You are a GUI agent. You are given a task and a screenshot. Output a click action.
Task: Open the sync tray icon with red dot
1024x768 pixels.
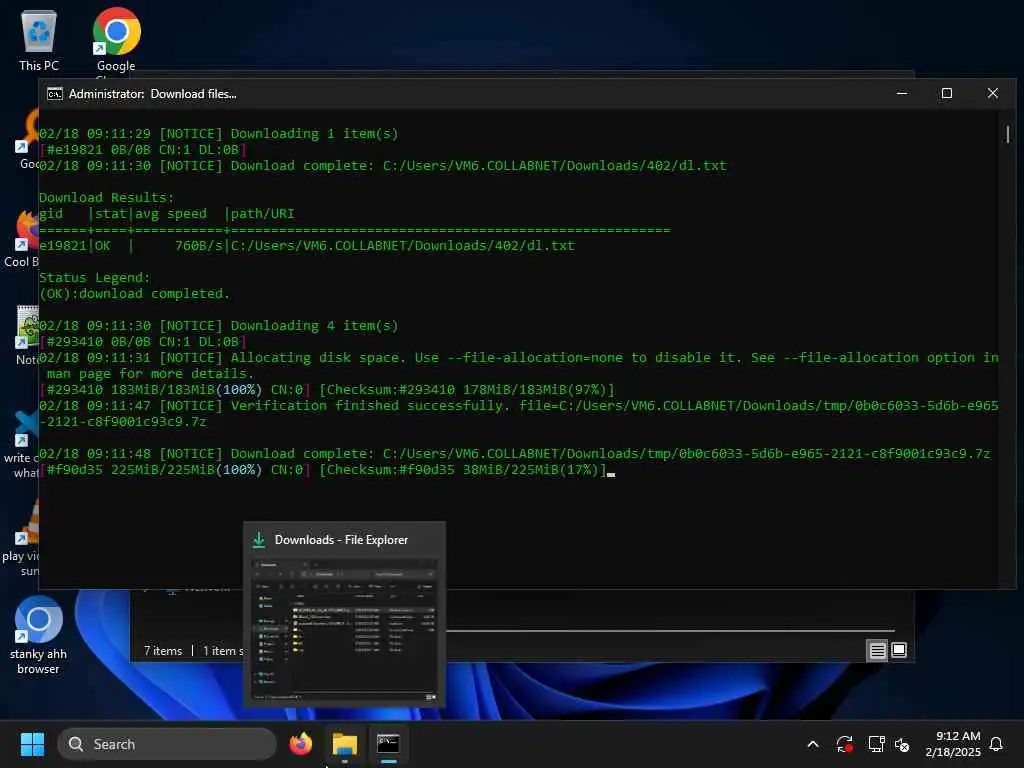(x=844, y=744)
